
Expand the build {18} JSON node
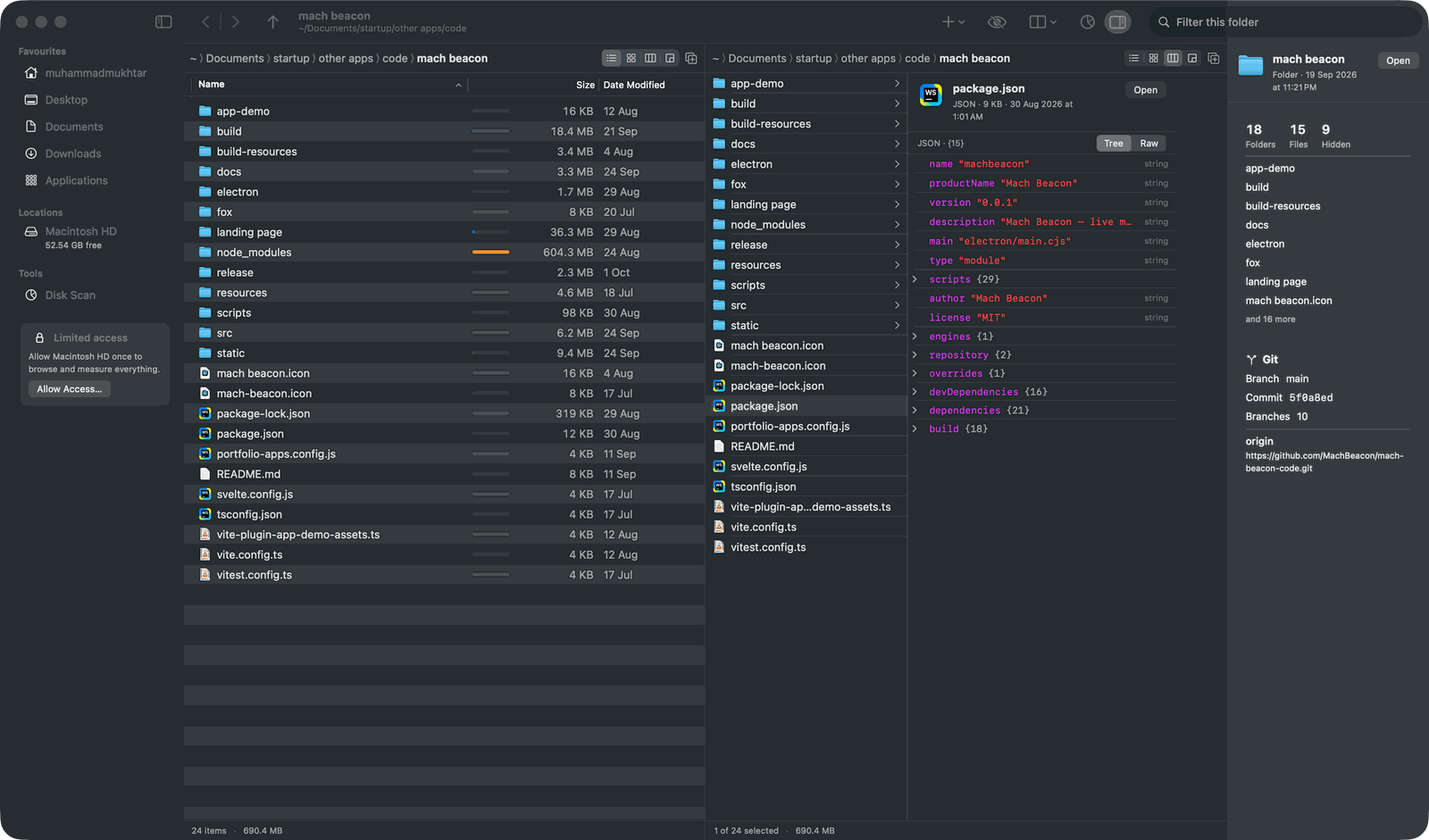(x=915, y=428)
